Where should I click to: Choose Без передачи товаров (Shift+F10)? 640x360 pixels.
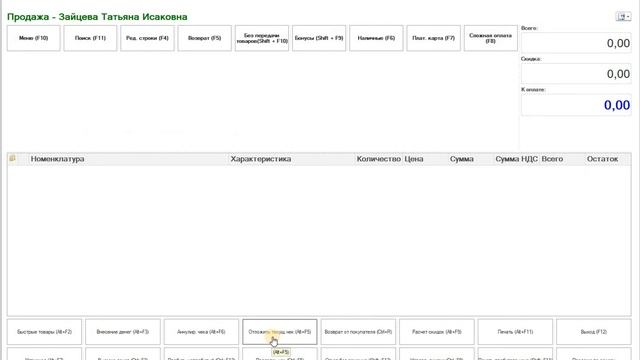[x=262, y=38]
